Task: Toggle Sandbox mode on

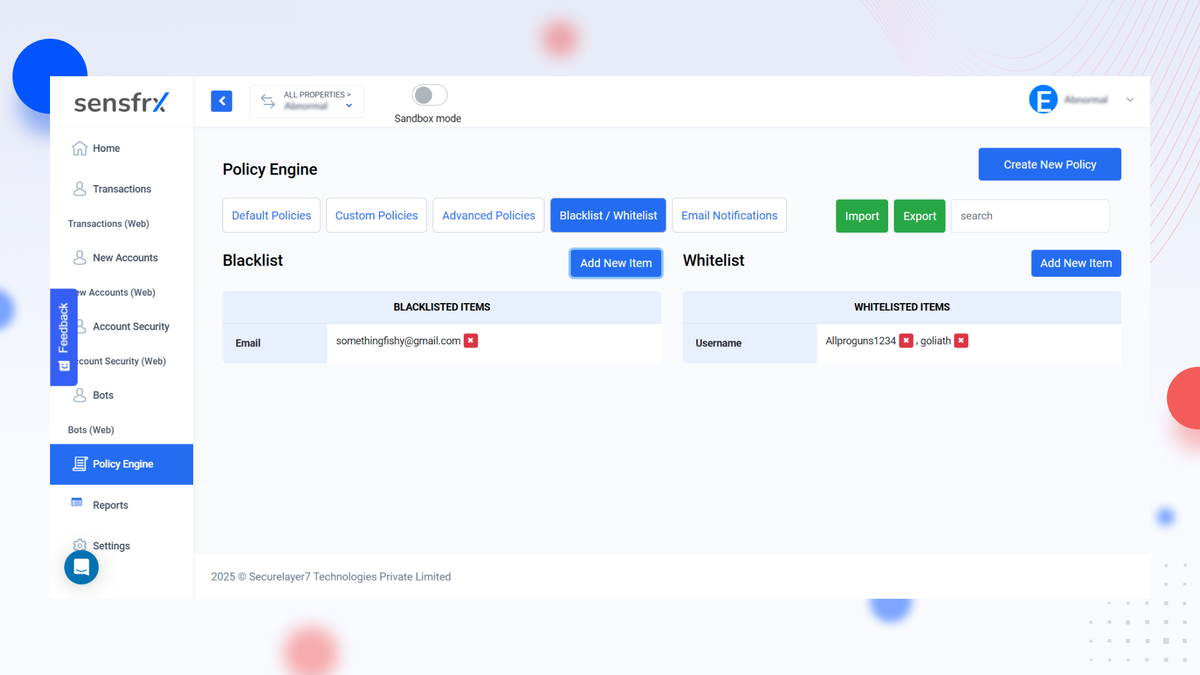Action: 429,94
